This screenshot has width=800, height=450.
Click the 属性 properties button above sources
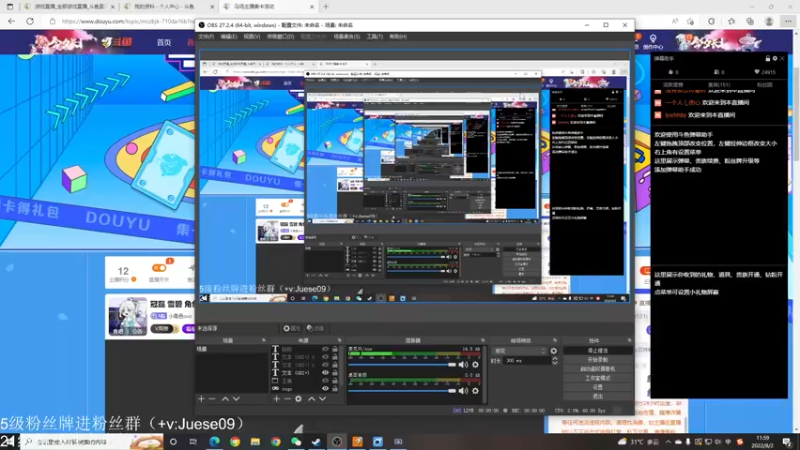(x=291, y=329)
